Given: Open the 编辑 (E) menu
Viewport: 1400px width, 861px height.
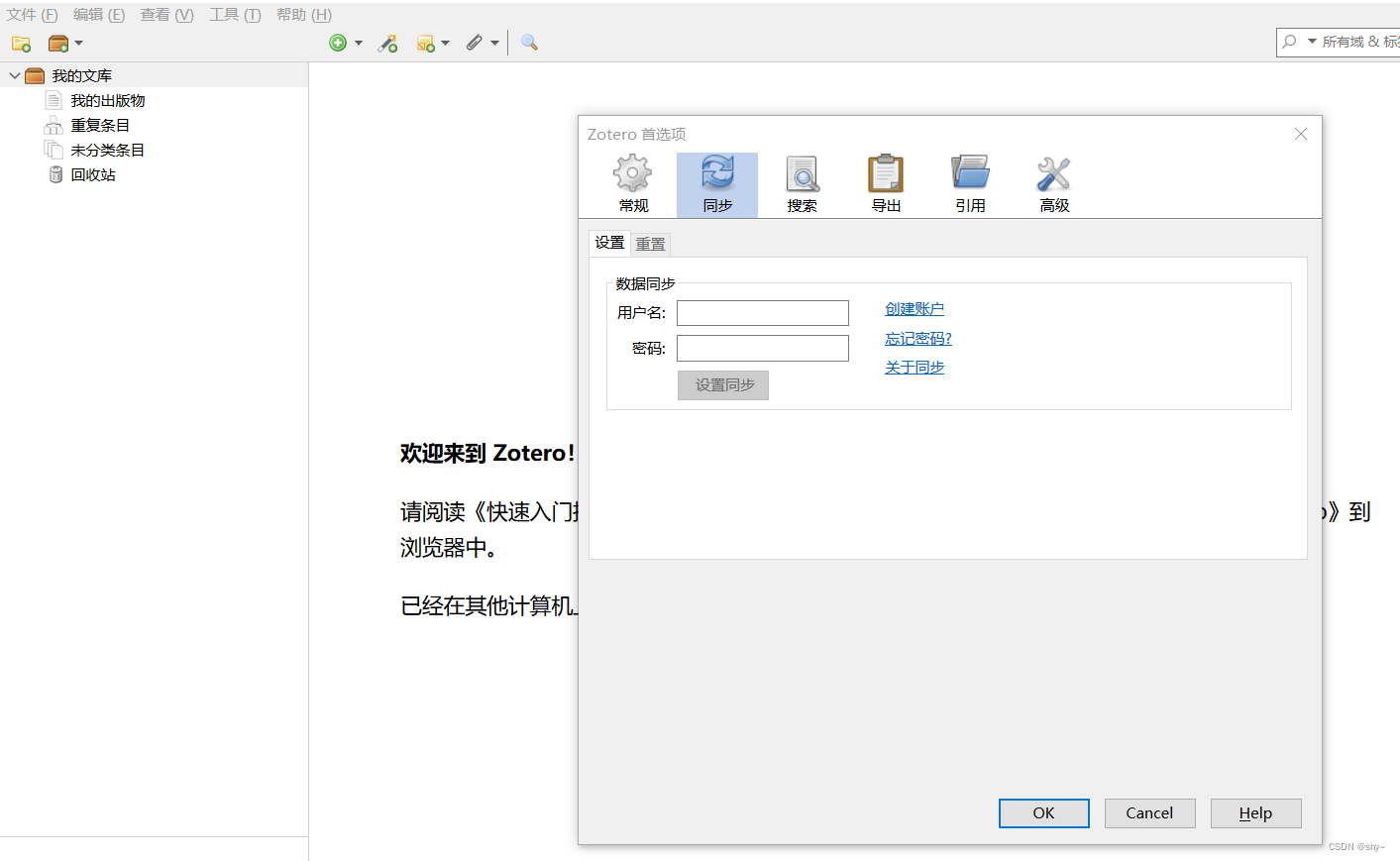Looking at the screenshot, I should tap(99, 15).
